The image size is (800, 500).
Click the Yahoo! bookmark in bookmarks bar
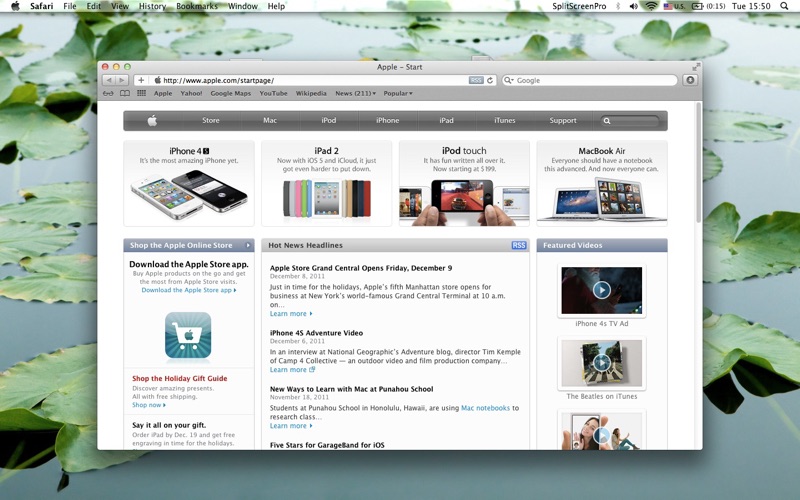coord(191,93)
